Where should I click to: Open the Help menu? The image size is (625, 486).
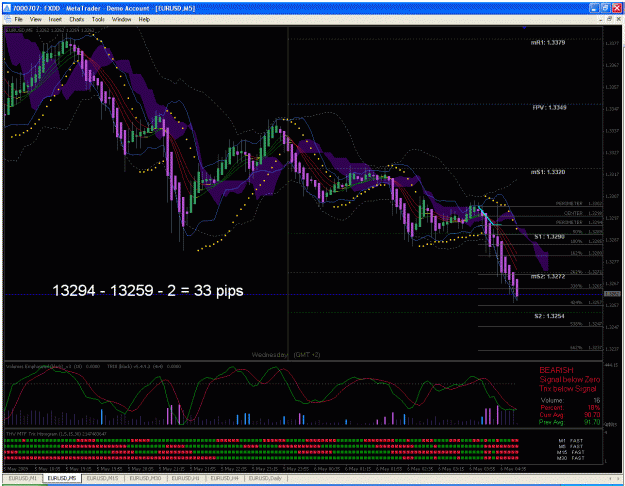tap(144, 19)
